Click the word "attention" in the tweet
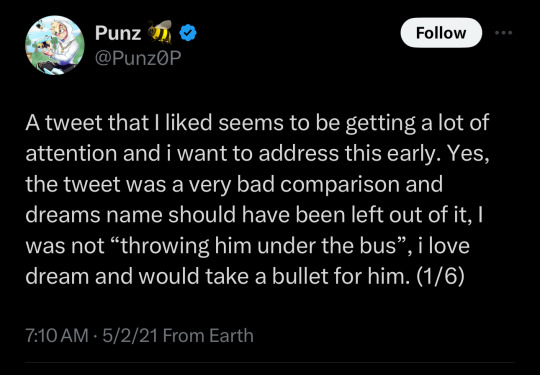 72,154
